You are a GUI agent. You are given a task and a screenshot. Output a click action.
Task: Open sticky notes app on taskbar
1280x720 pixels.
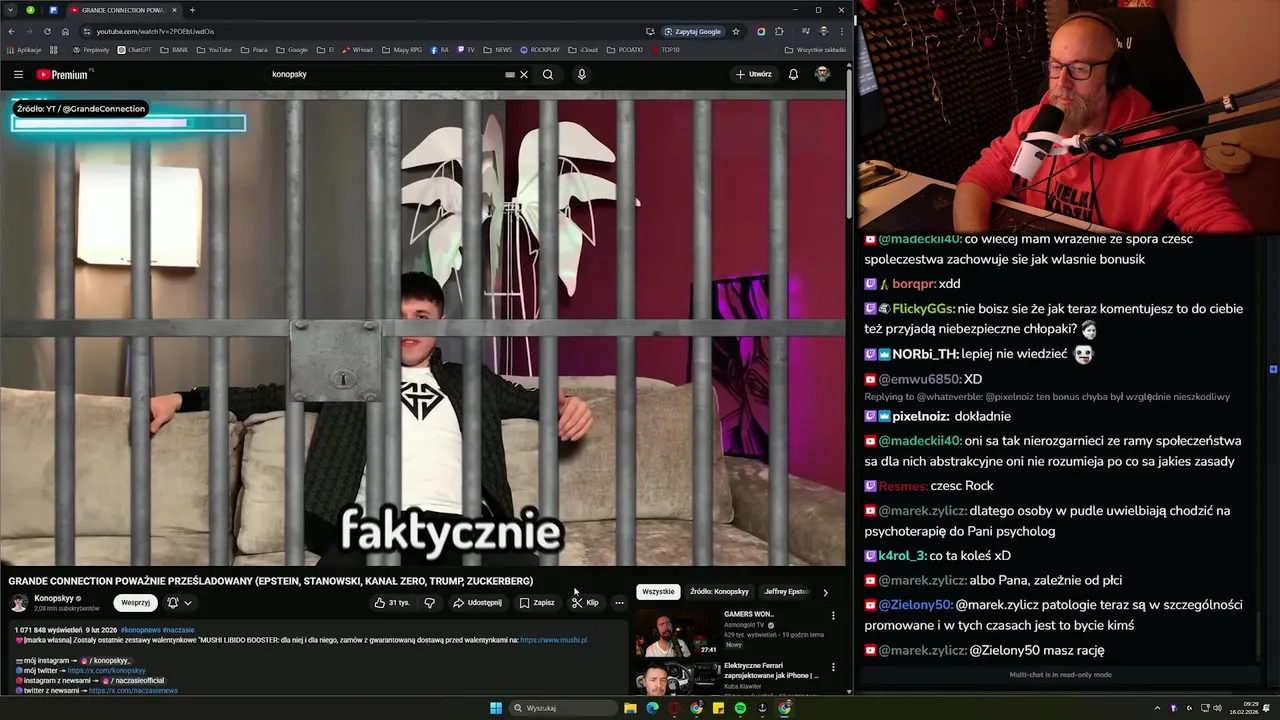718,708
